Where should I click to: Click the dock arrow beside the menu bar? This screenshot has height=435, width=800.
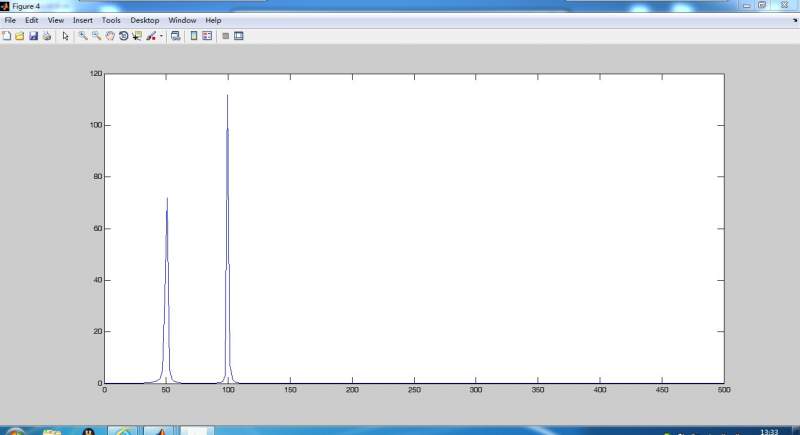coord(795,20)
